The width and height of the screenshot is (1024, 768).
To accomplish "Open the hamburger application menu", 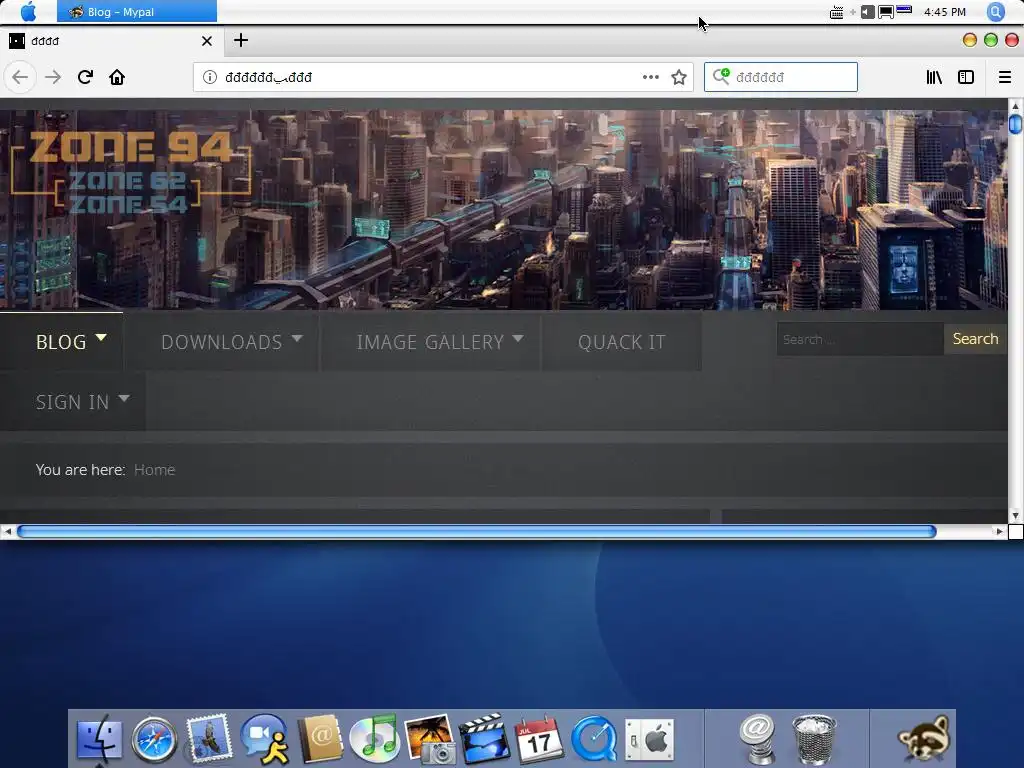I will [1004, 77].
